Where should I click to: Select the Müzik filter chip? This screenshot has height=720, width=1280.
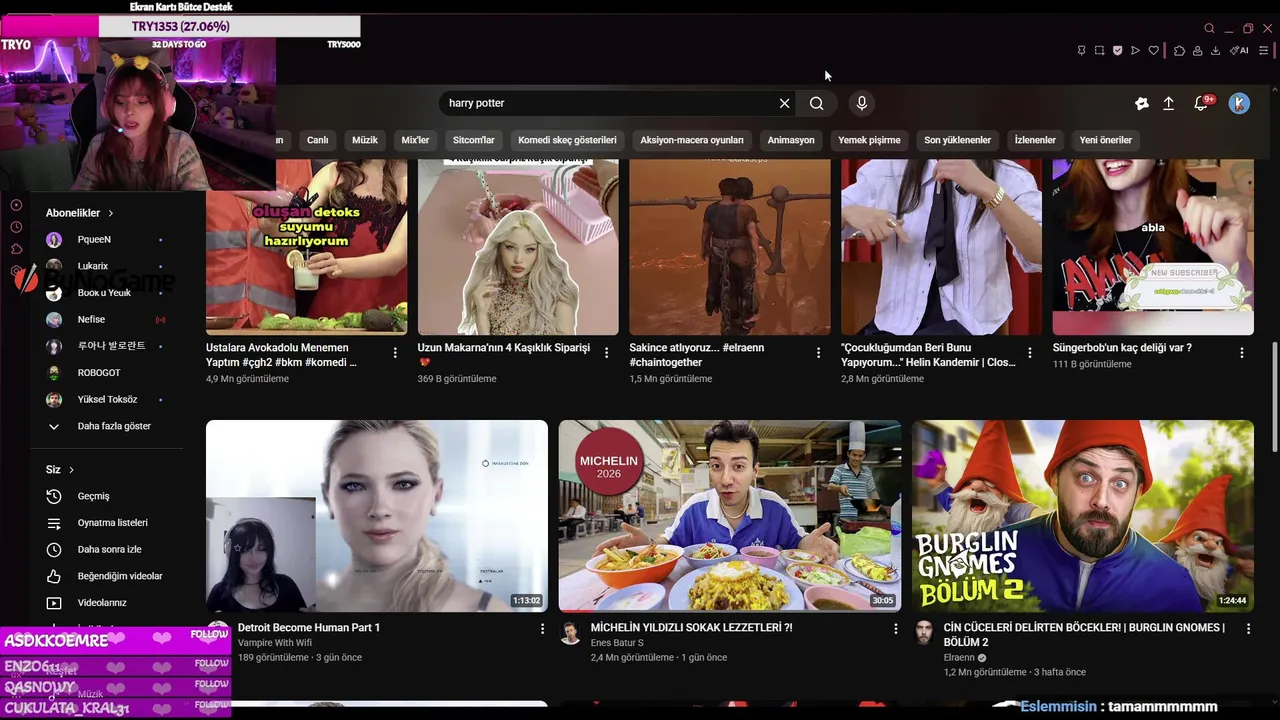click(x=365, y=140)
